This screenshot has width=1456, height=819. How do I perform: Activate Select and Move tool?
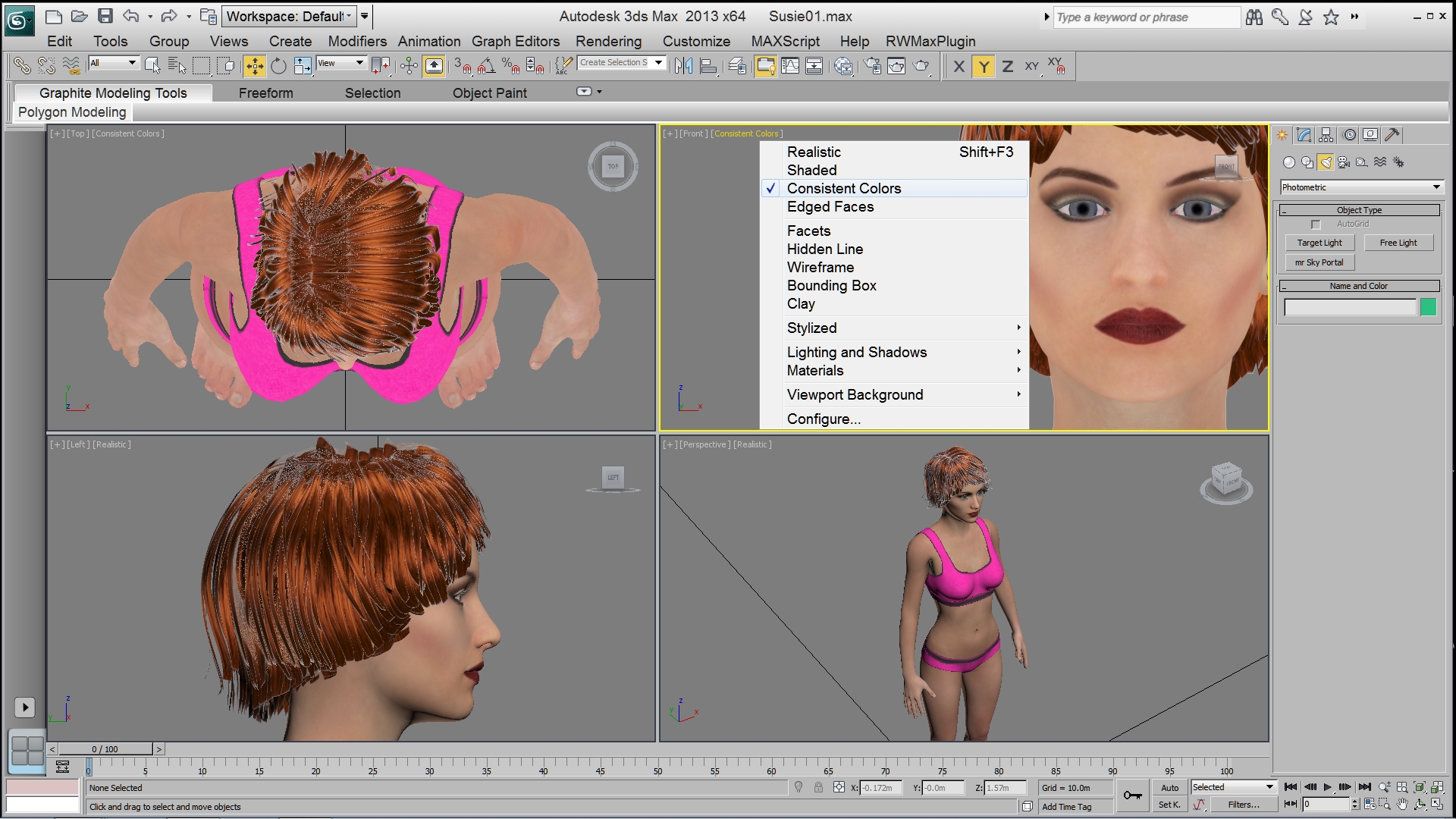(x=255, y=67)
